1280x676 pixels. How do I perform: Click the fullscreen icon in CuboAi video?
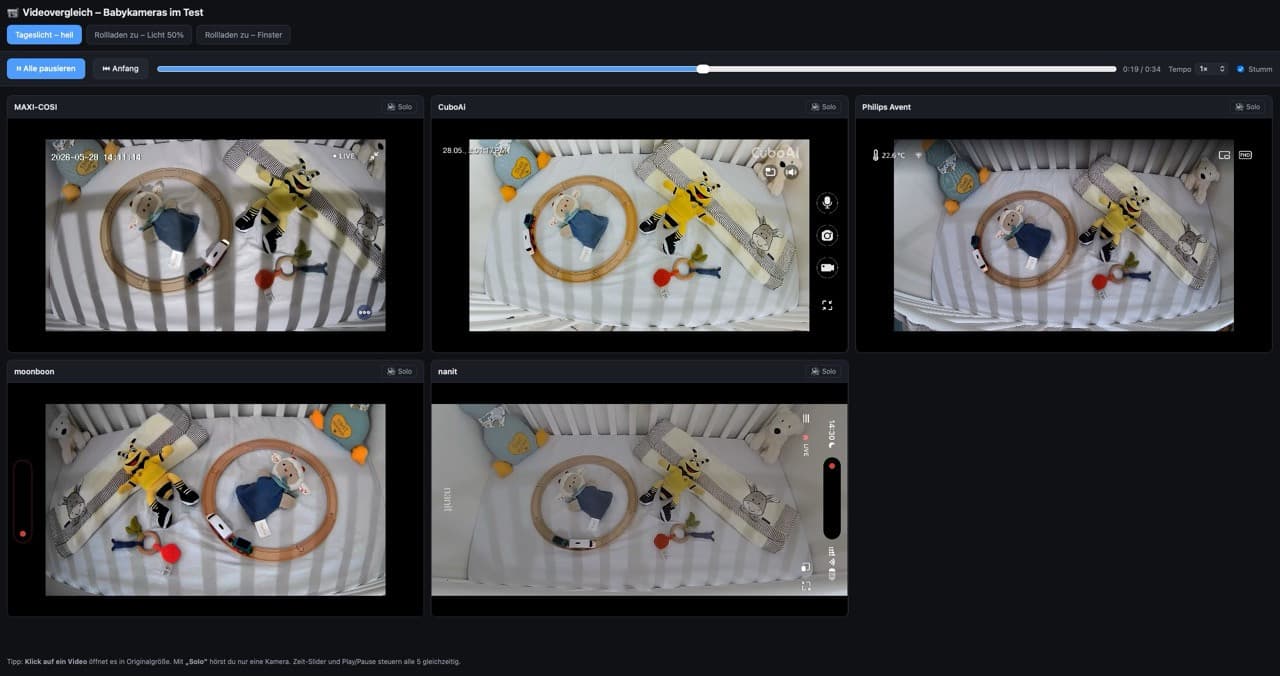point(827,305)
